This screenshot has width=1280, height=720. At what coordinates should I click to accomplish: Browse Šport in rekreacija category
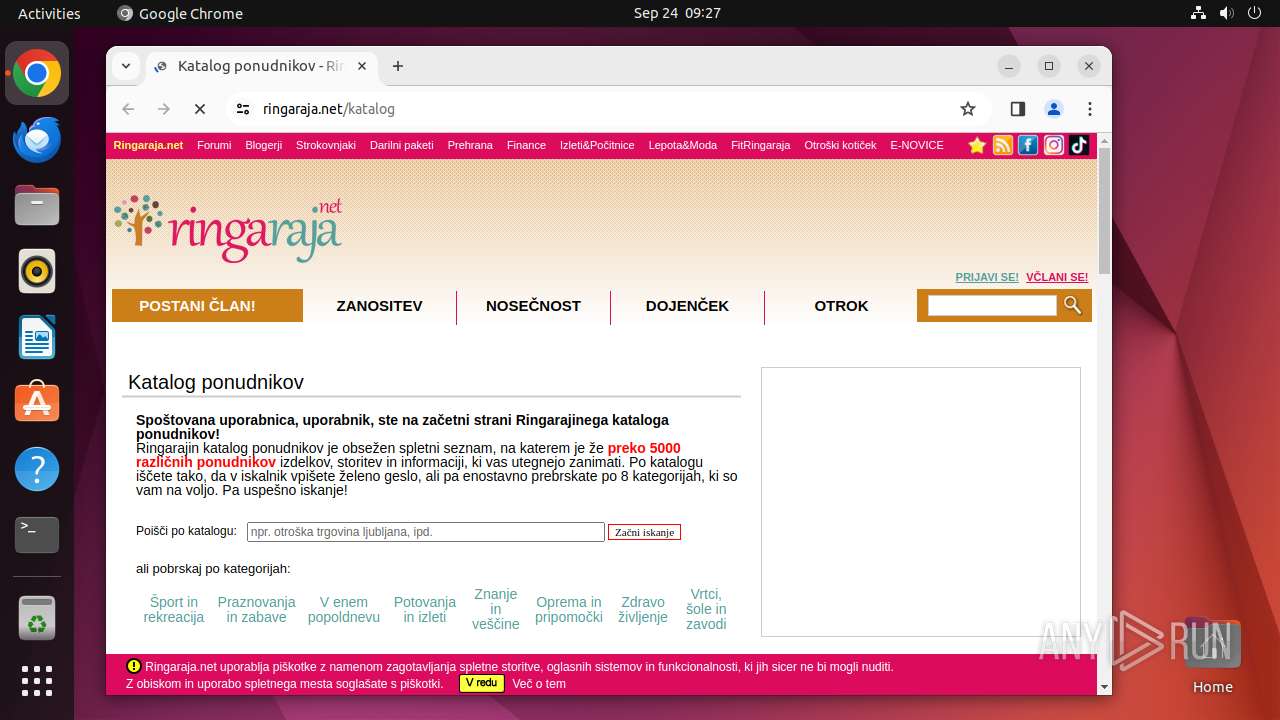(174, 610)
